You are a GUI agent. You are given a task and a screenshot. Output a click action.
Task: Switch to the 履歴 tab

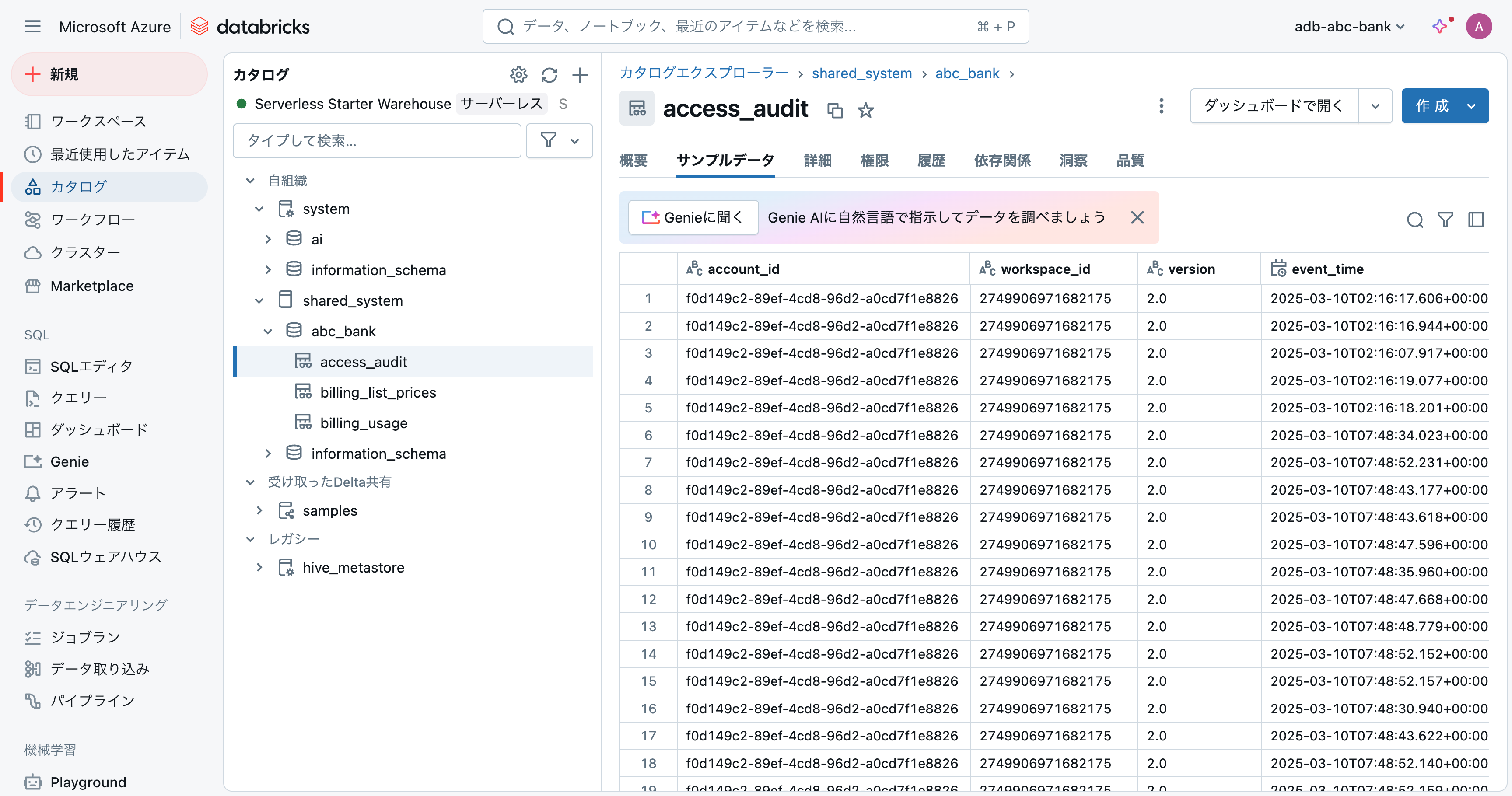931,160
